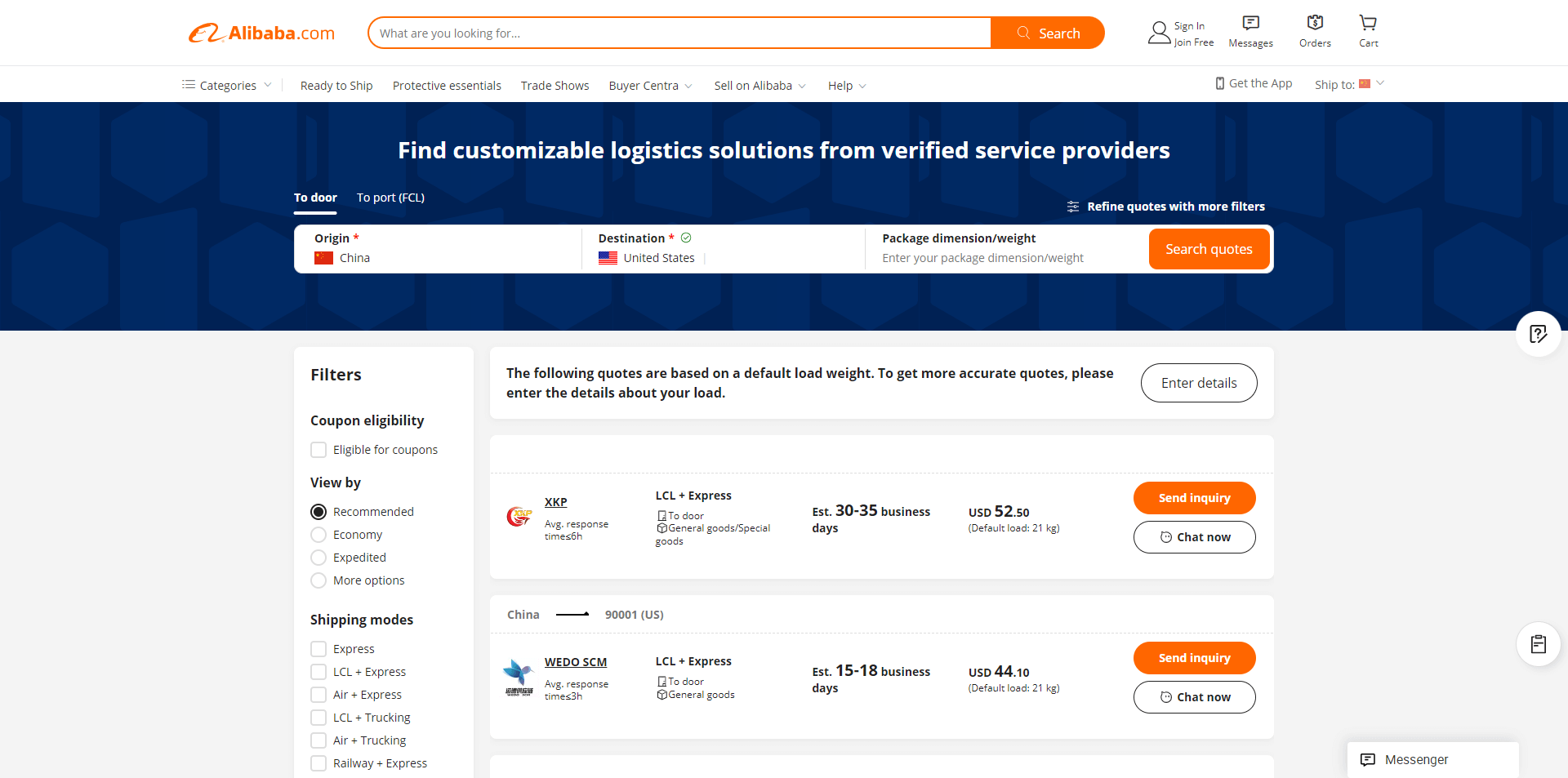Open Sign In user icon
This screenshot has height=778, width=1568.
[1159, 33]
